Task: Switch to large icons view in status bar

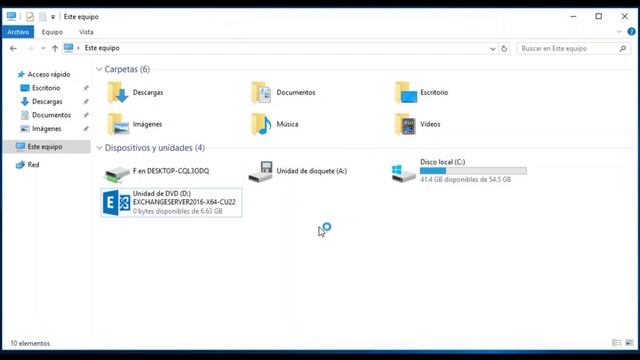Action: point(629,343)
